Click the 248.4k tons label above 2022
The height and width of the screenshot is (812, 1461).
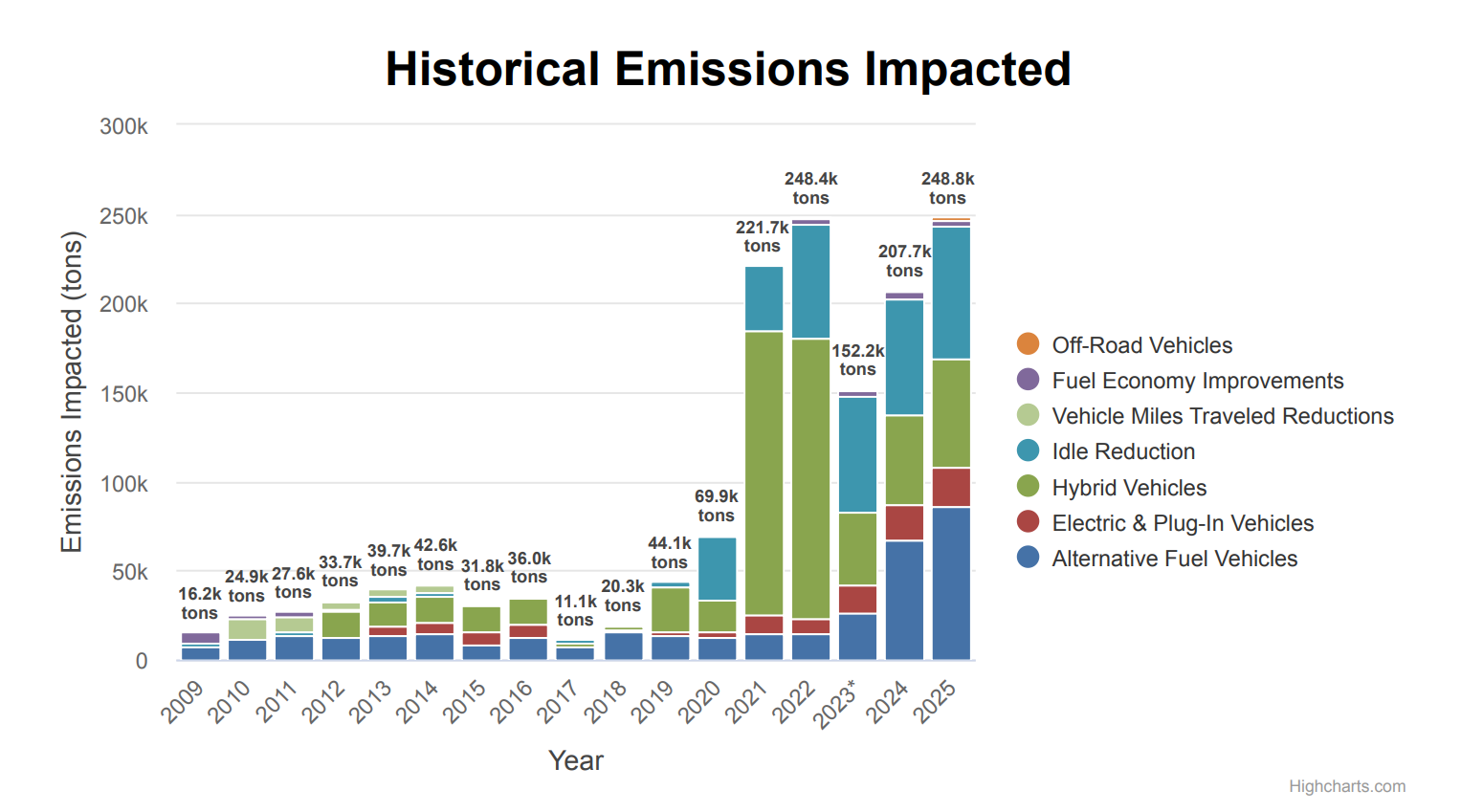(x=810, y=188)
